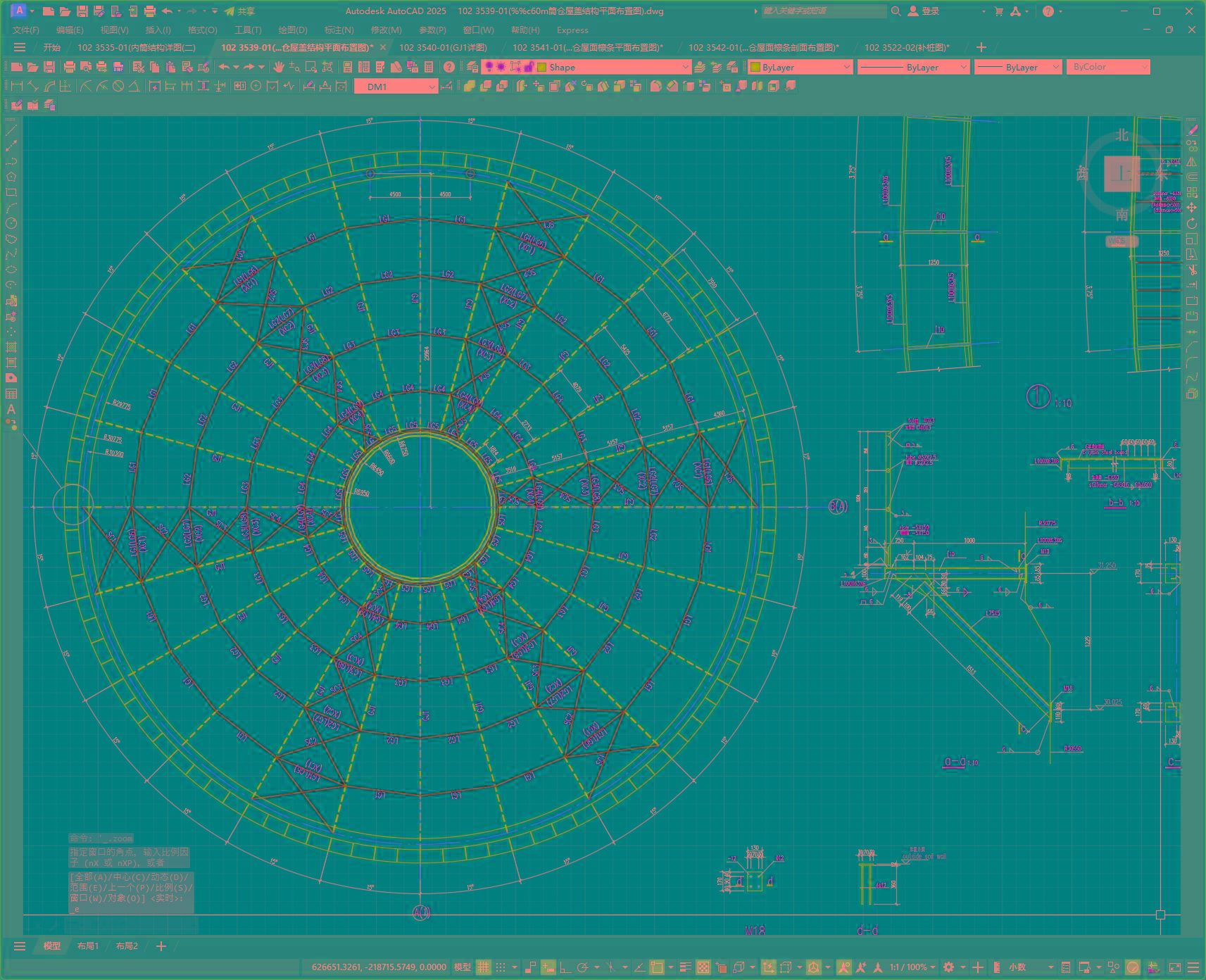Image resolution: width=1206 pixels, height=980 pixels.
Task: Select the Diameter Dimension tool
Action: coord(118,86)
